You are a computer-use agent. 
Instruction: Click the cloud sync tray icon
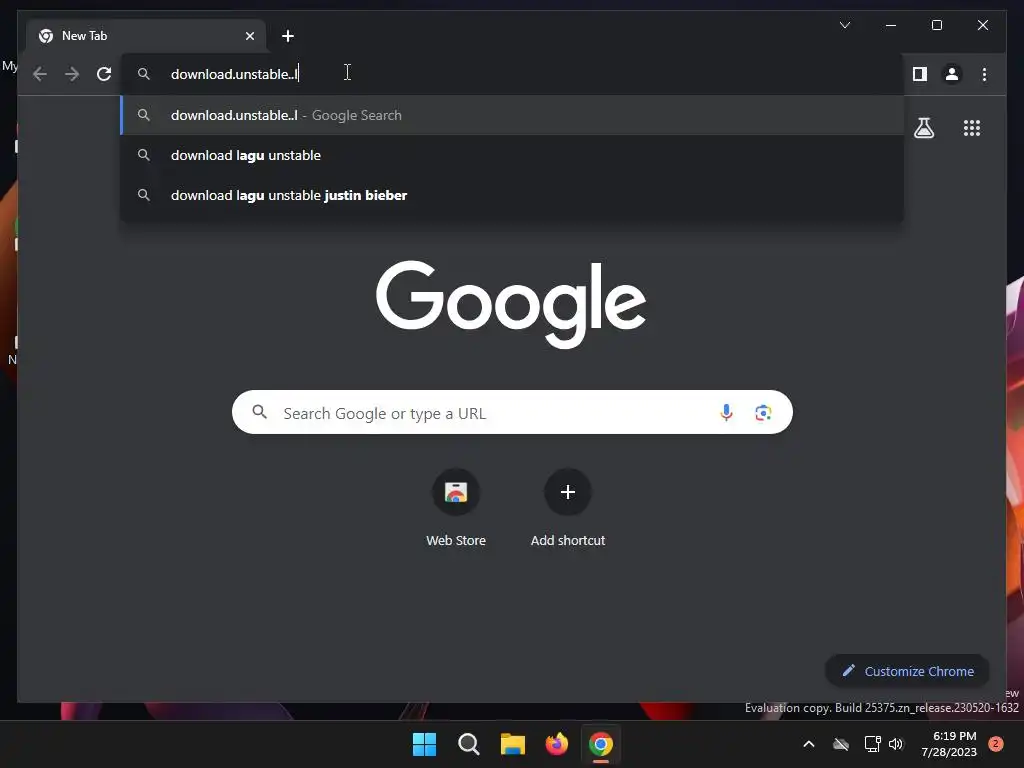pos(840,744)
